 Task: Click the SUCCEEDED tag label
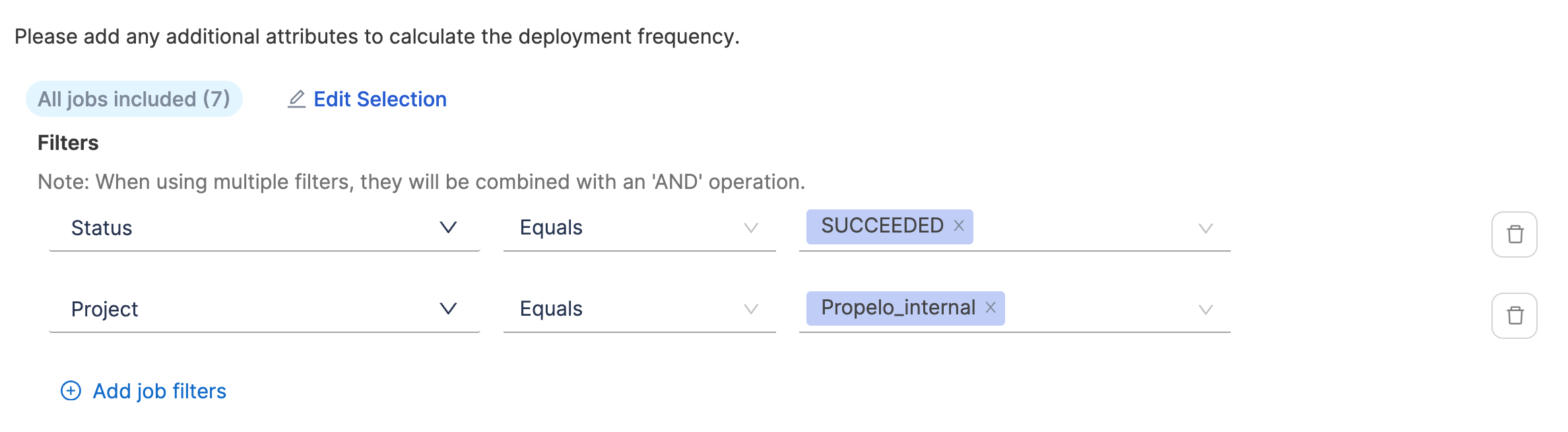pos(882,226)
